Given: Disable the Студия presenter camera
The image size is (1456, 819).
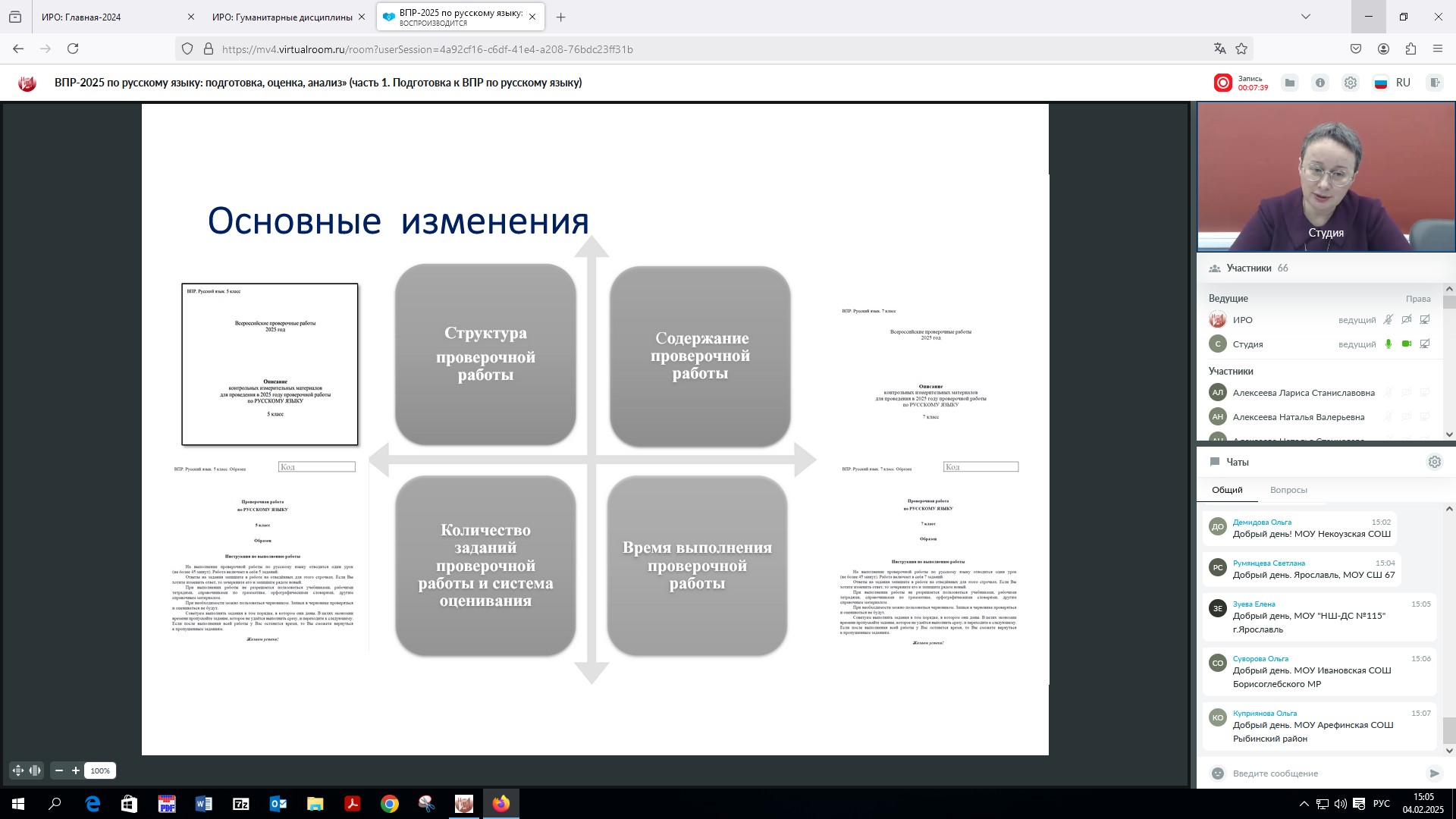Looking at the screenshot, I should click(x=1407, y=344).
